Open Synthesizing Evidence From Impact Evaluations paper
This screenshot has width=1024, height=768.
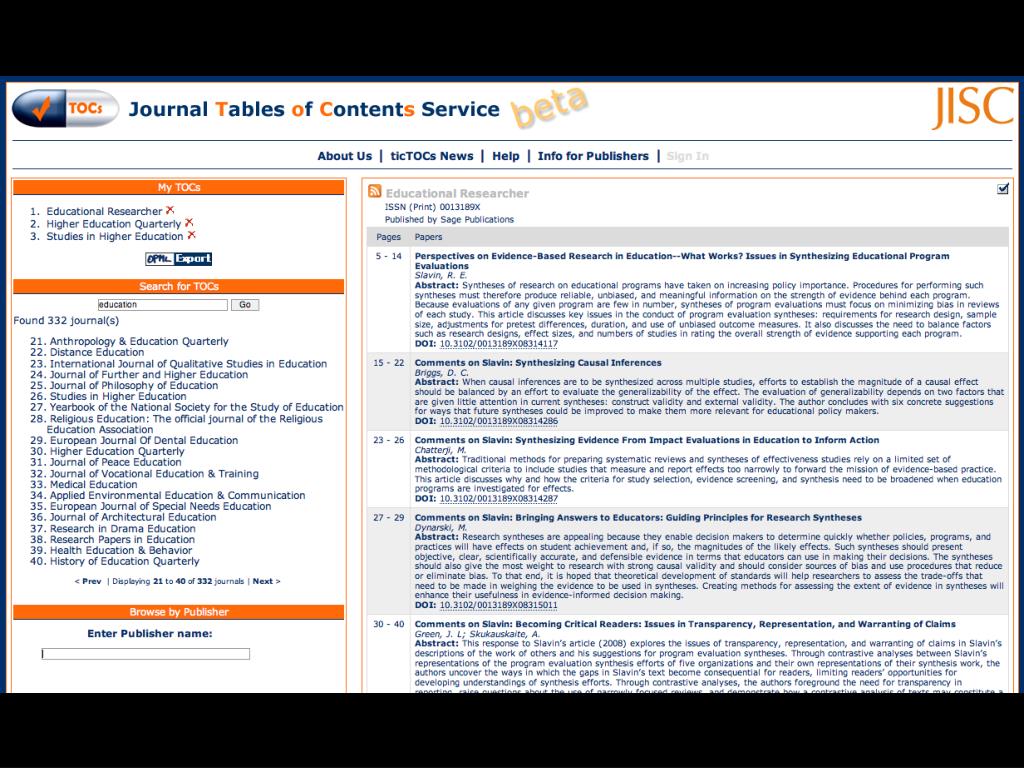pyautogui.click(x=647, y=440)
